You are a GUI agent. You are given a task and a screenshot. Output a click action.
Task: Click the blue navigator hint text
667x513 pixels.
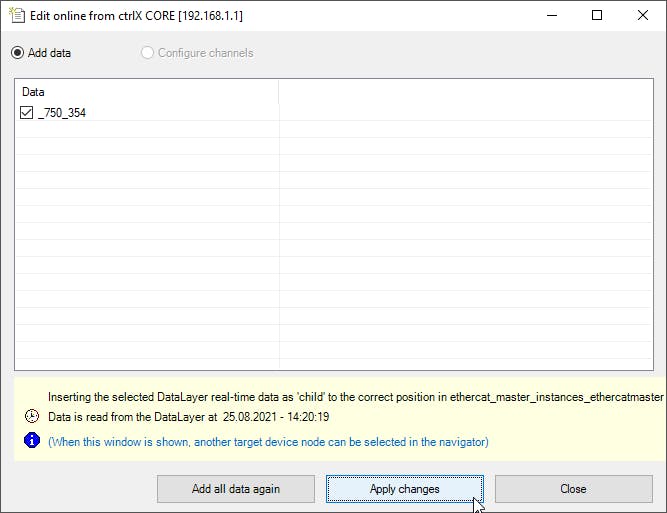click(x=268, y=442)
